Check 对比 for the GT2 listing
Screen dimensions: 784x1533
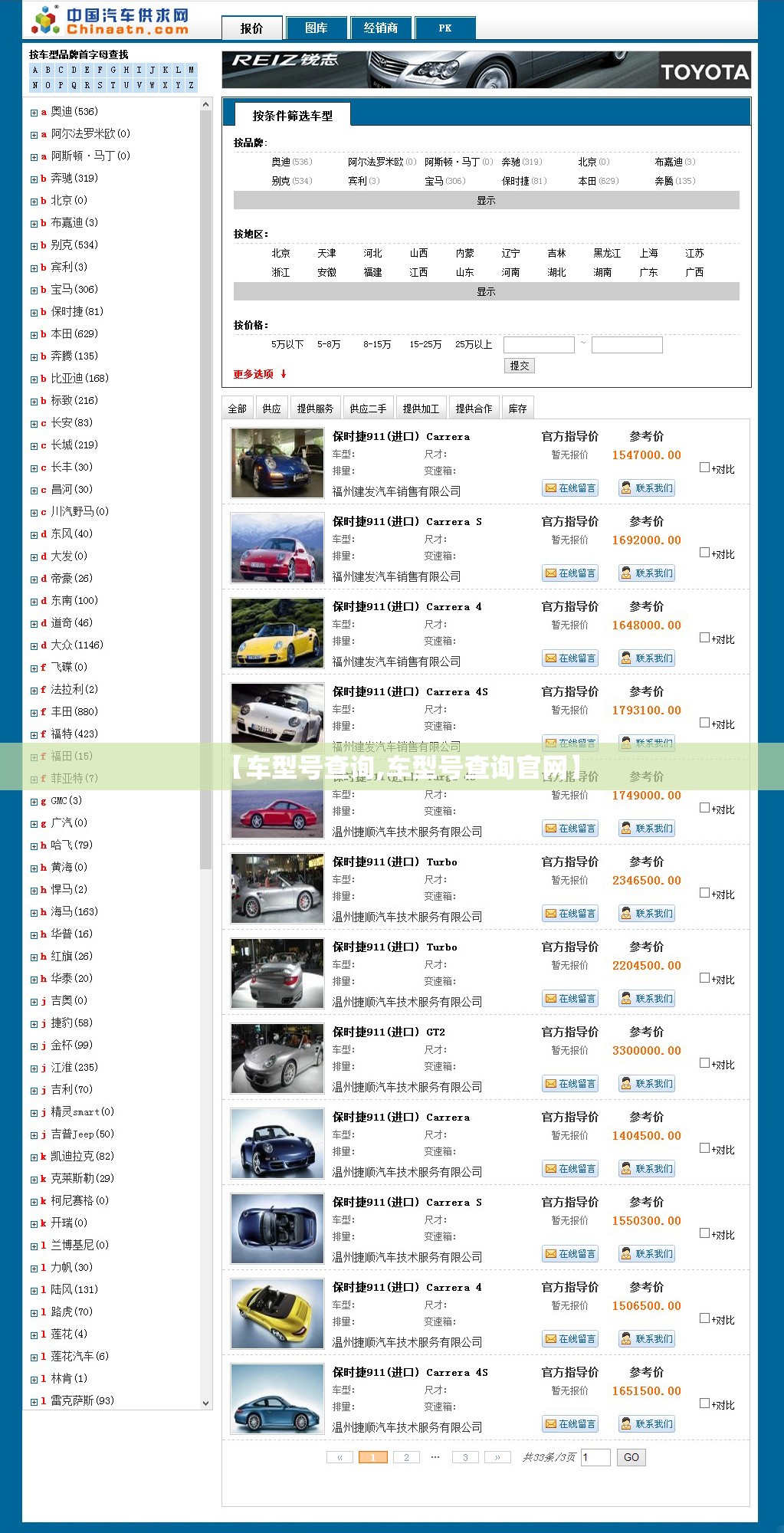(704, 1062)
